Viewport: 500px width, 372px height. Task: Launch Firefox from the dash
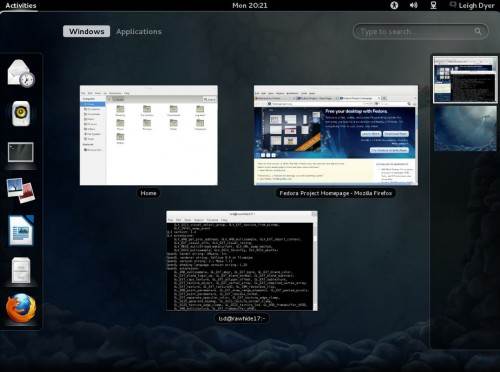click(x=21, y=308)
